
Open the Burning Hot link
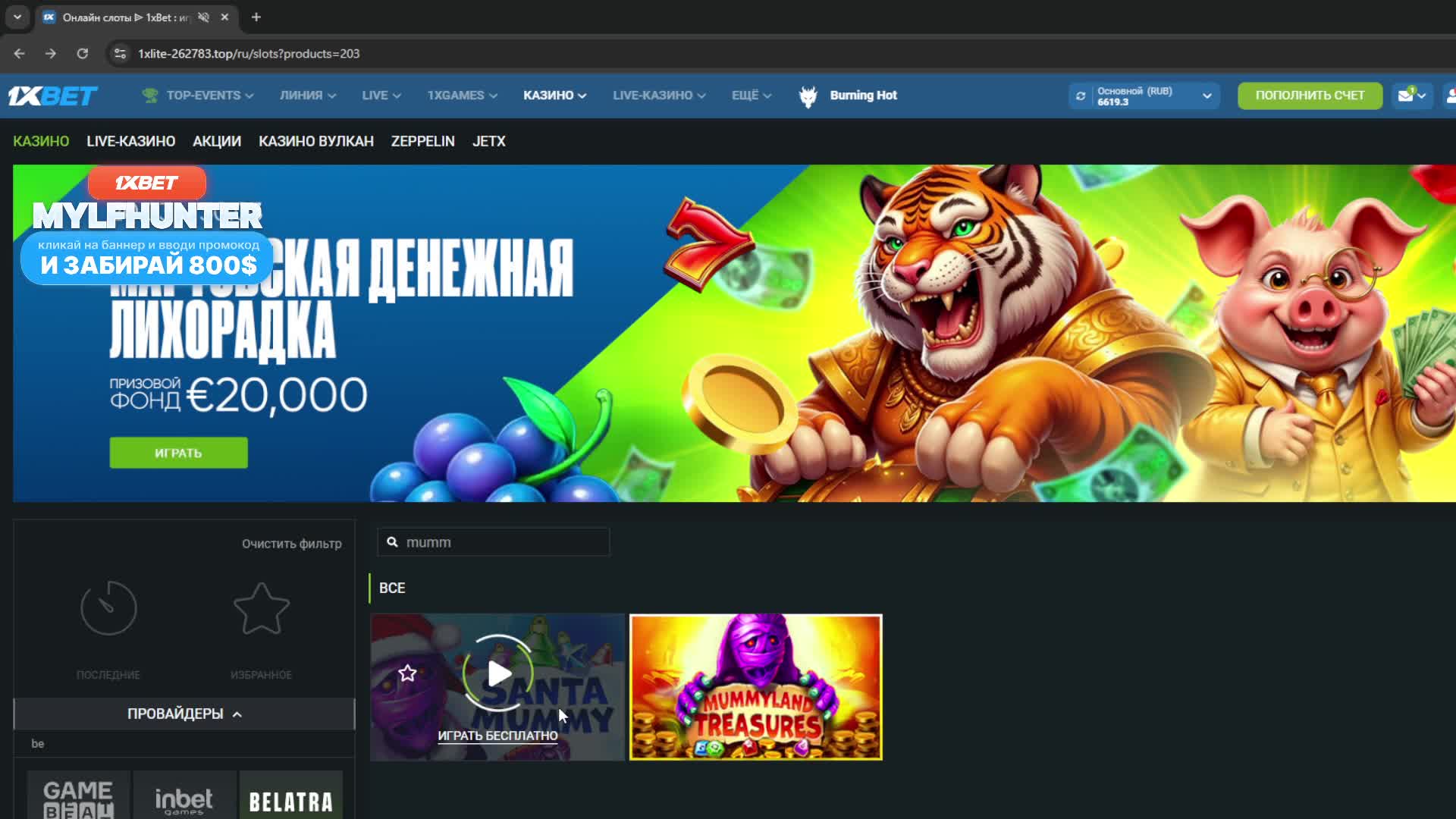(863, 96)
